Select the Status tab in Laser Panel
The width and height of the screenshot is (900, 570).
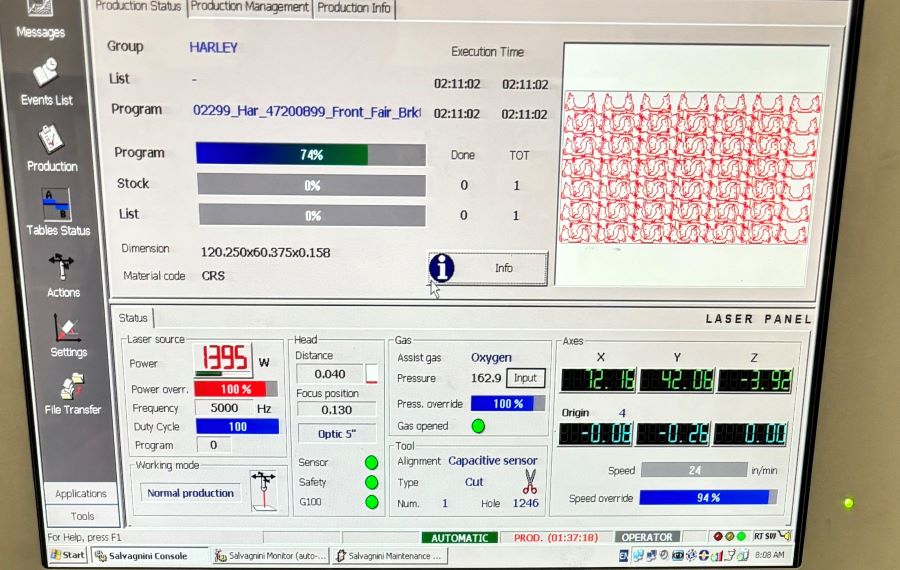click(x=133, y=318)
